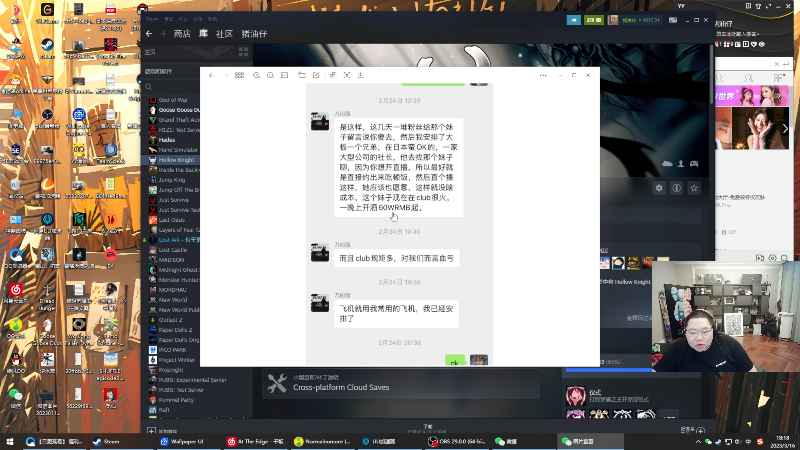Go back in Steam navigation
This screenshot has width=800, height=450.
[x=149, y=34]
